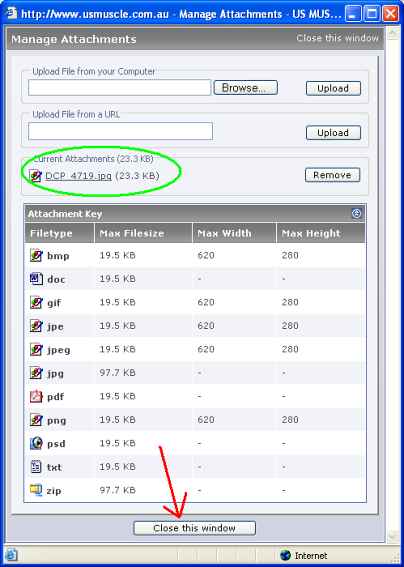Screen dimensions: 404x567
Task: Click the DCP_4719.jpg attachment image icon
Action: [35, 176]
